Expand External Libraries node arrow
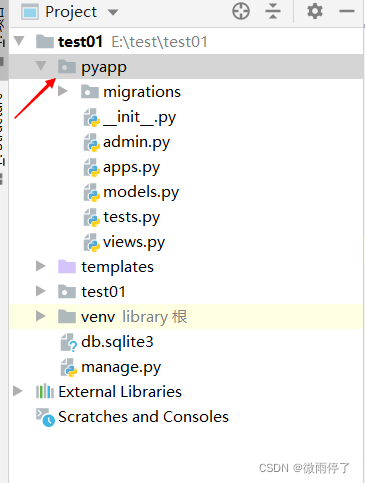365x483 pixels. pyautogui.click(x=18, y=391)
